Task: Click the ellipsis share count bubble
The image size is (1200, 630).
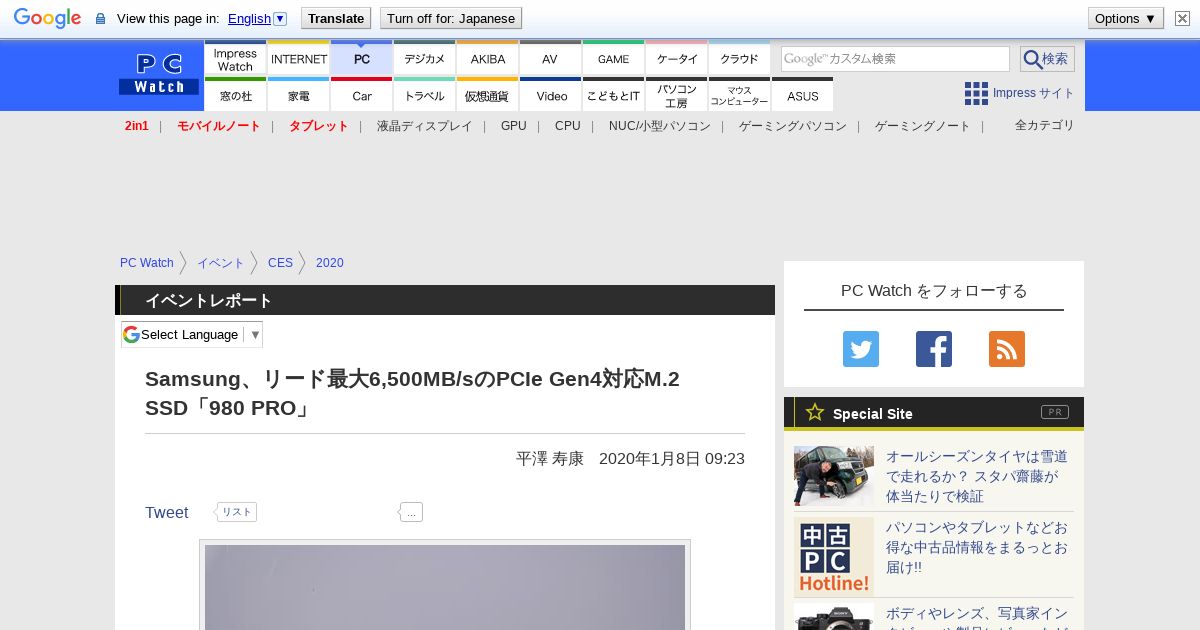Action: pos(411,512)
